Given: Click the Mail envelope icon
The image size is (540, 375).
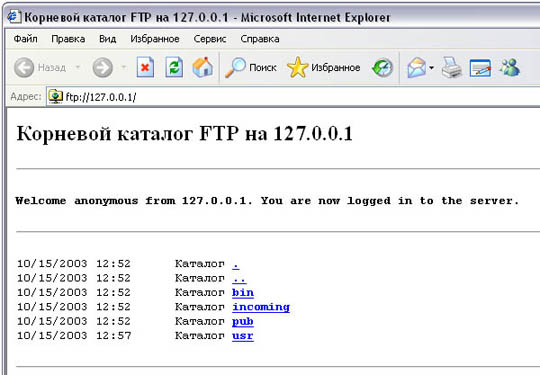Looking at the screenshot, I should coord(416,67).
